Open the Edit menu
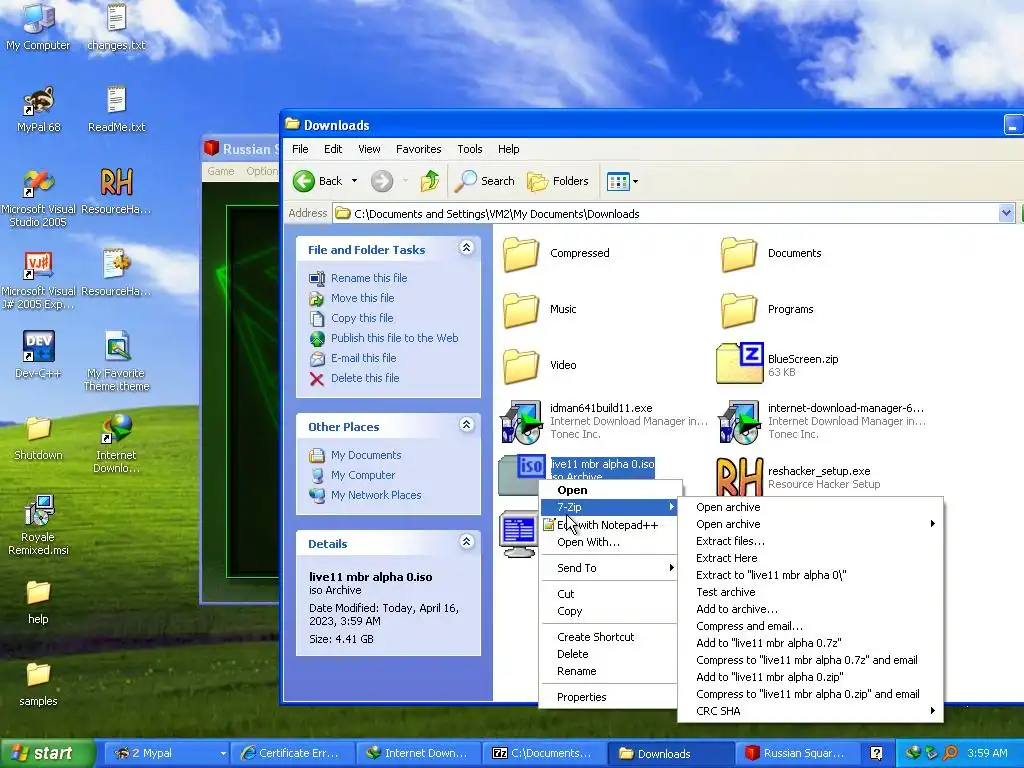 (333, 149)
